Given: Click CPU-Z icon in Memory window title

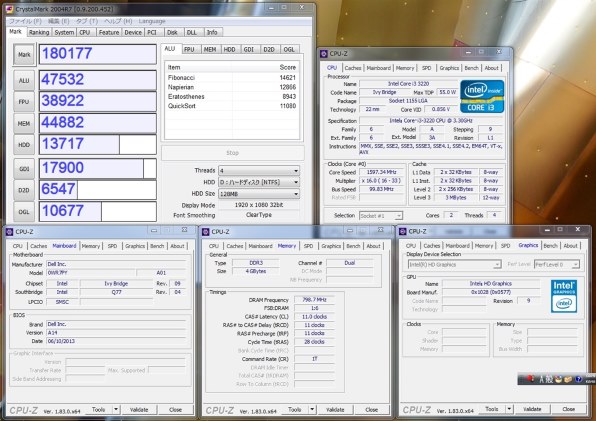Looking at the screenshot, I should (x=206, y=231).
